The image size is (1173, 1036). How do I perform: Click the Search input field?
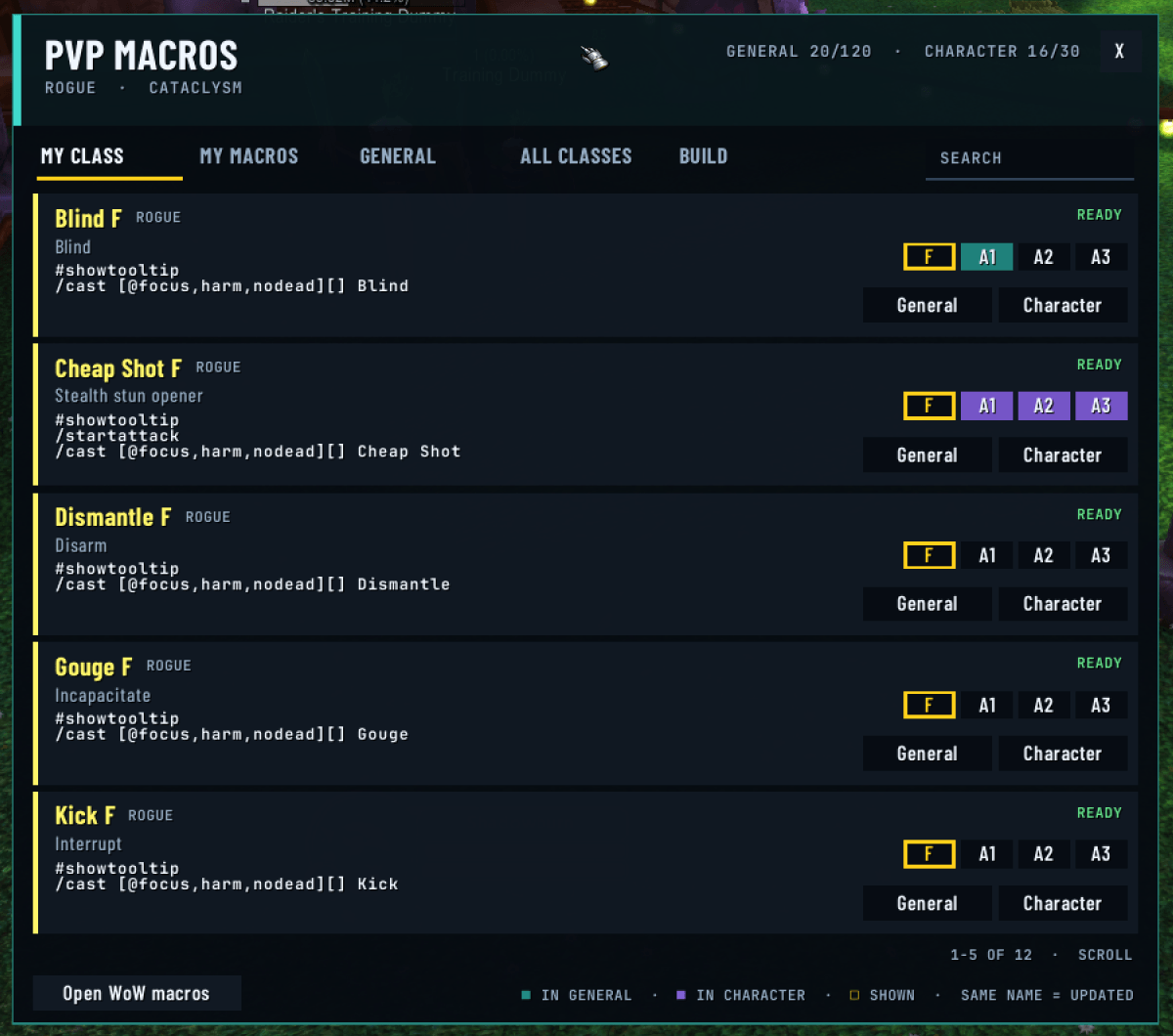(x=1029, y=158)
